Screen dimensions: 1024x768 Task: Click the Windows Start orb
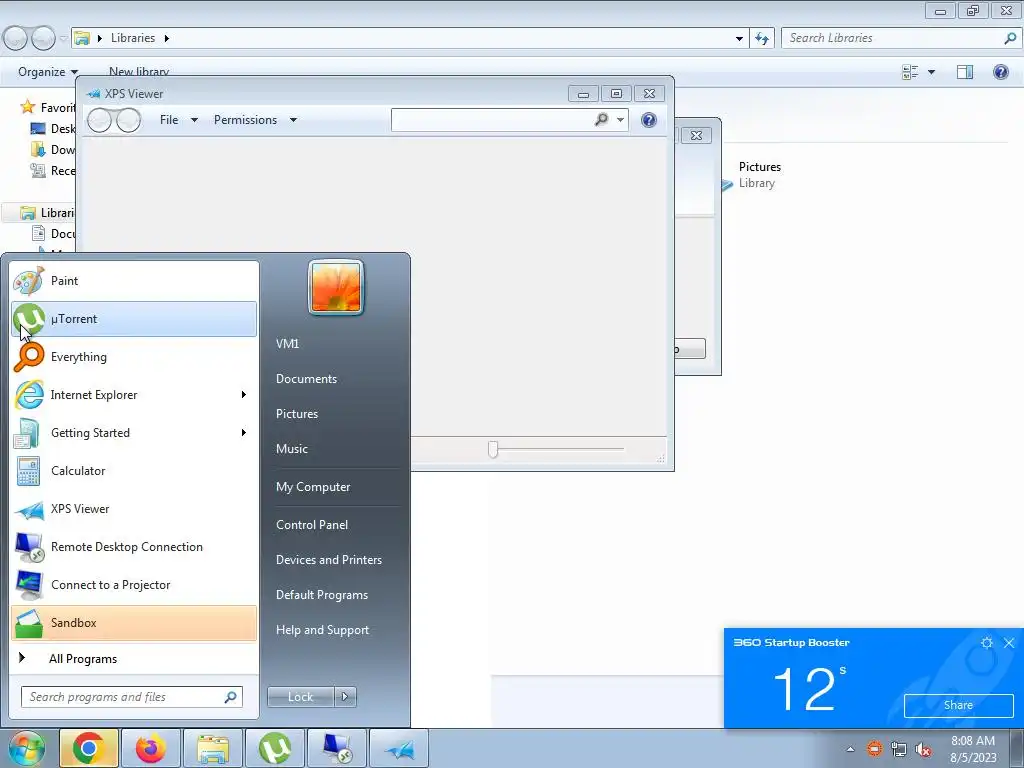pyautogui.click(x=26, y=748)
